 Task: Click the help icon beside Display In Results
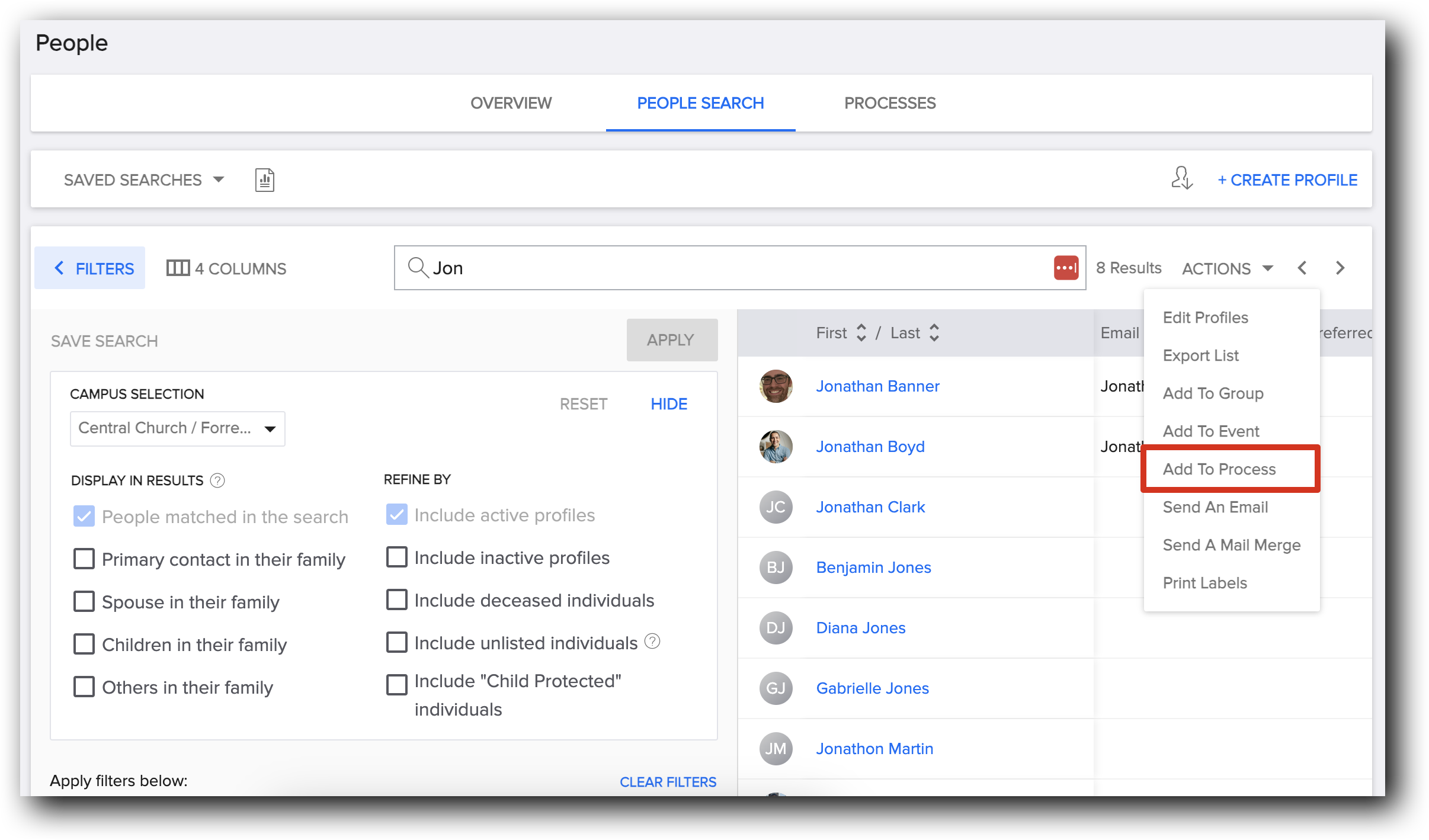(x=217, y=480)
